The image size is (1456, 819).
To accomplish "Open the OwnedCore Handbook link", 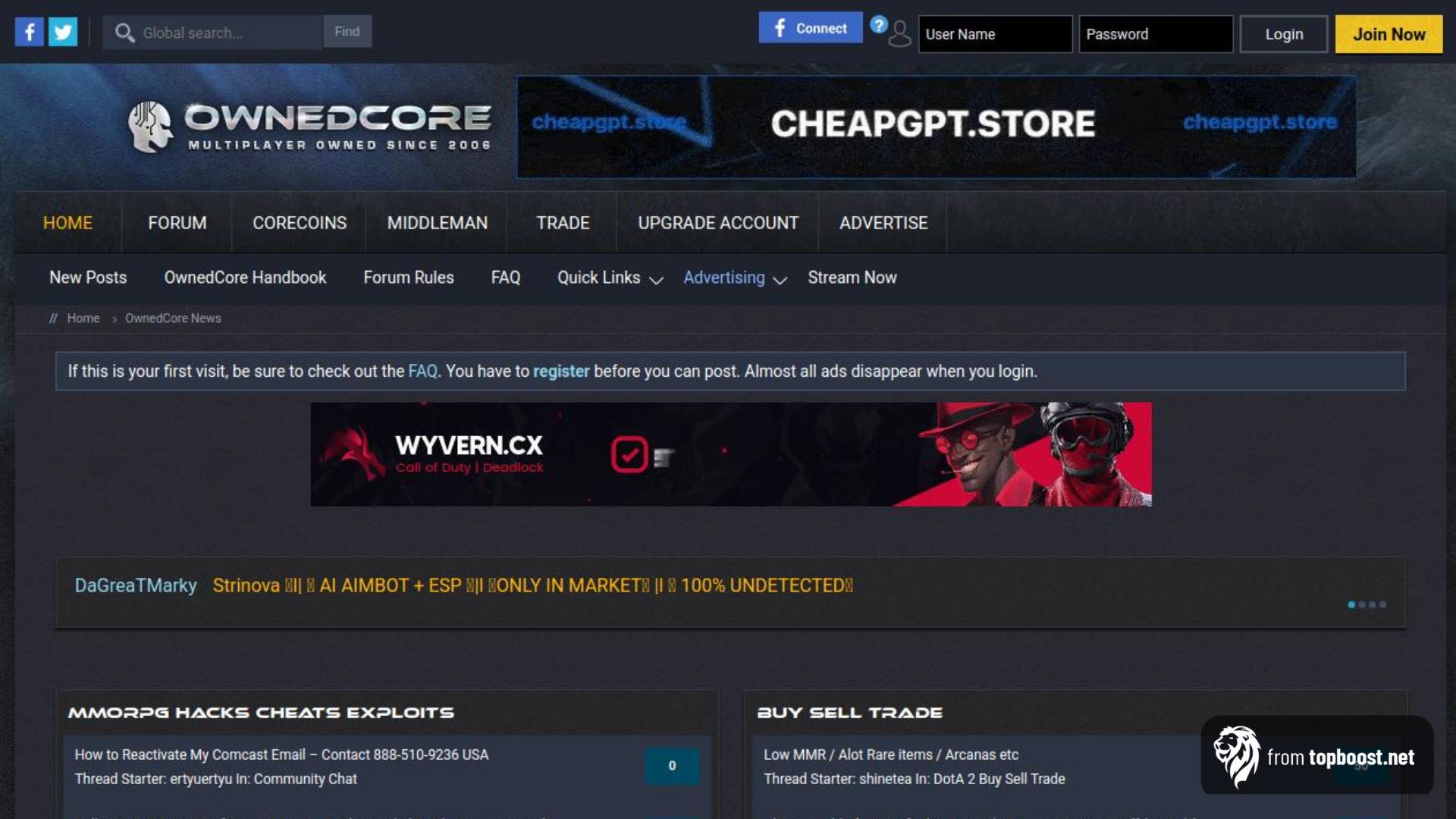I will 245,278.
